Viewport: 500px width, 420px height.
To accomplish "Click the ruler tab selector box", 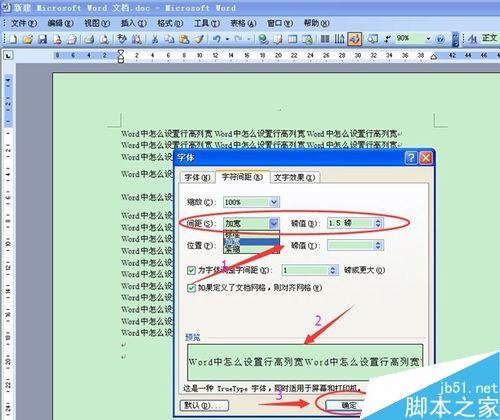I will [x=8, y=56].
